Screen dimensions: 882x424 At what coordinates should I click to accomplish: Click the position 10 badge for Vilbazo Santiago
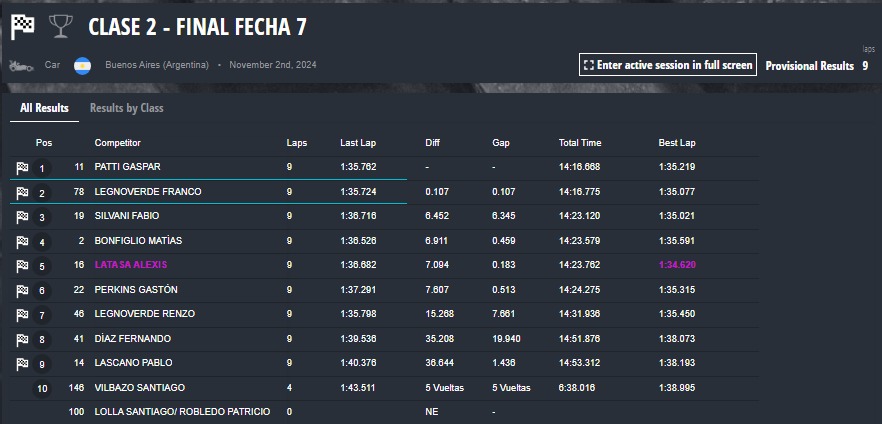[42, 389]
